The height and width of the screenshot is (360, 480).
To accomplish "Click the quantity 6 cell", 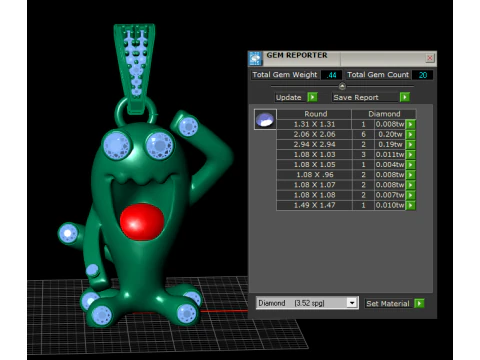I will click(x=363, y=134).
